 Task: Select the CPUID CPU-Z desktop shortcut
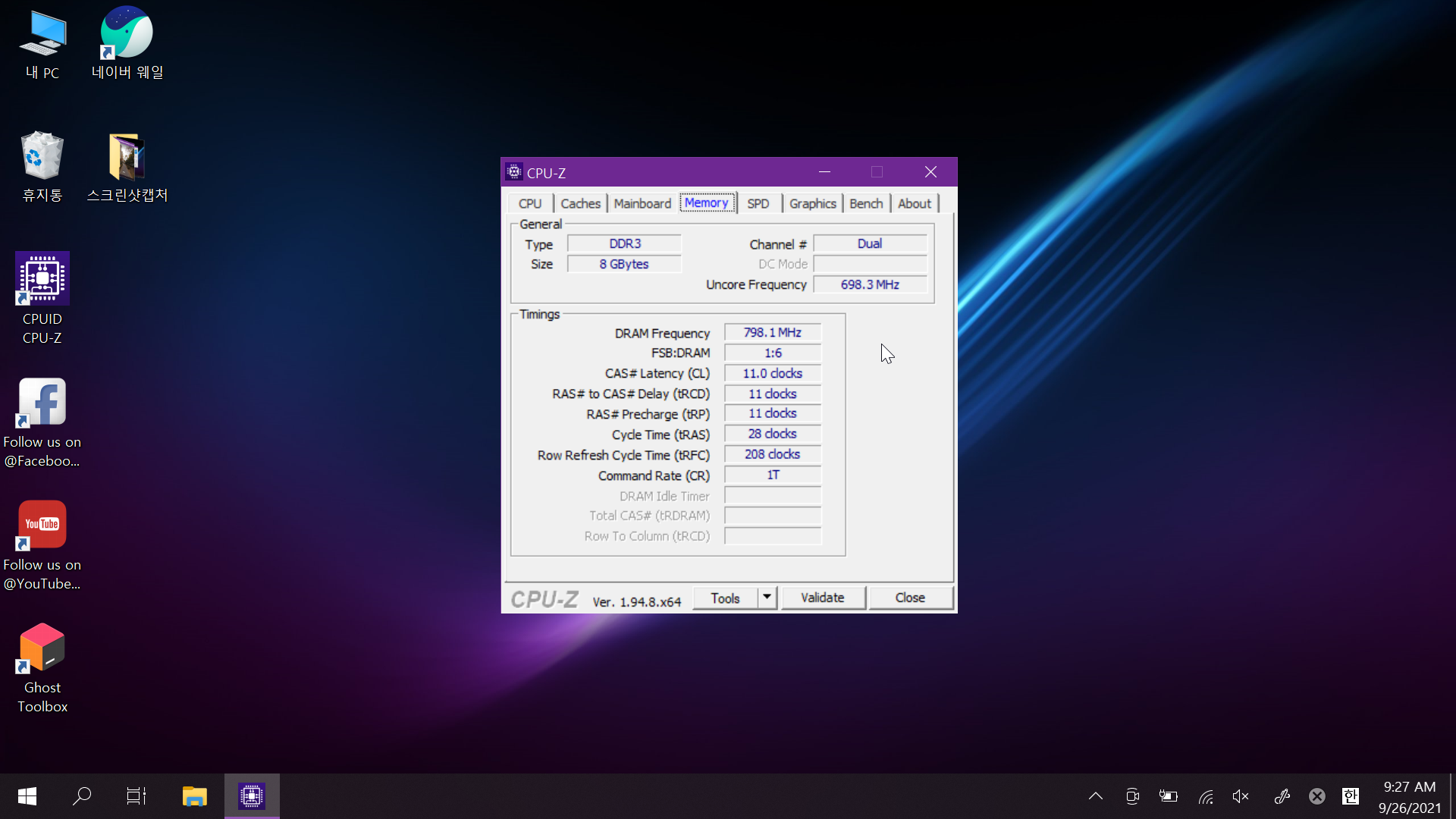tap(42, 298)
